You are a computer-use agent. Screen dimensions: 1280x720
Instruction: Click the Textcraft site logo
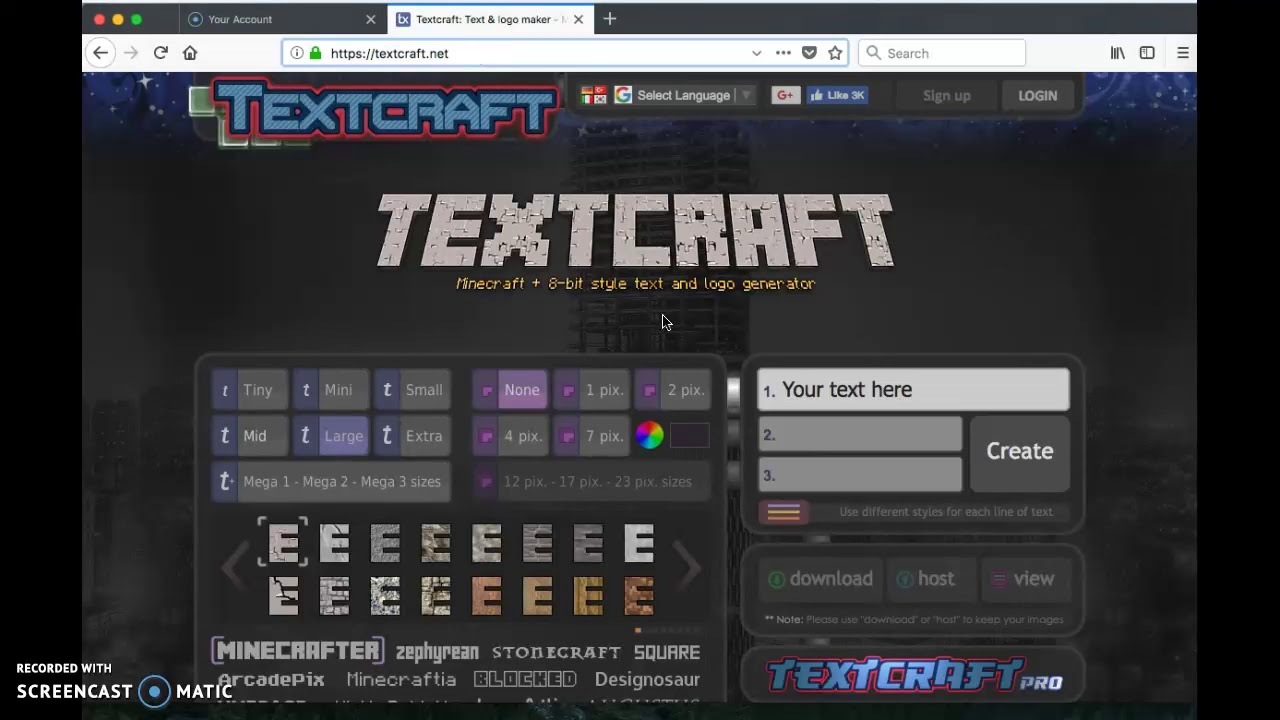coord(385,110)
